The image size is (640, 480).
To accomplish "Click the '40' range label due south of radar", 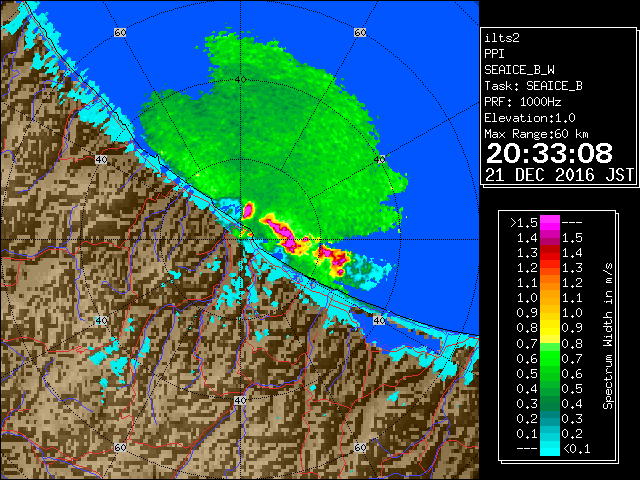I will pyautogui.click(x=240, y=400).
